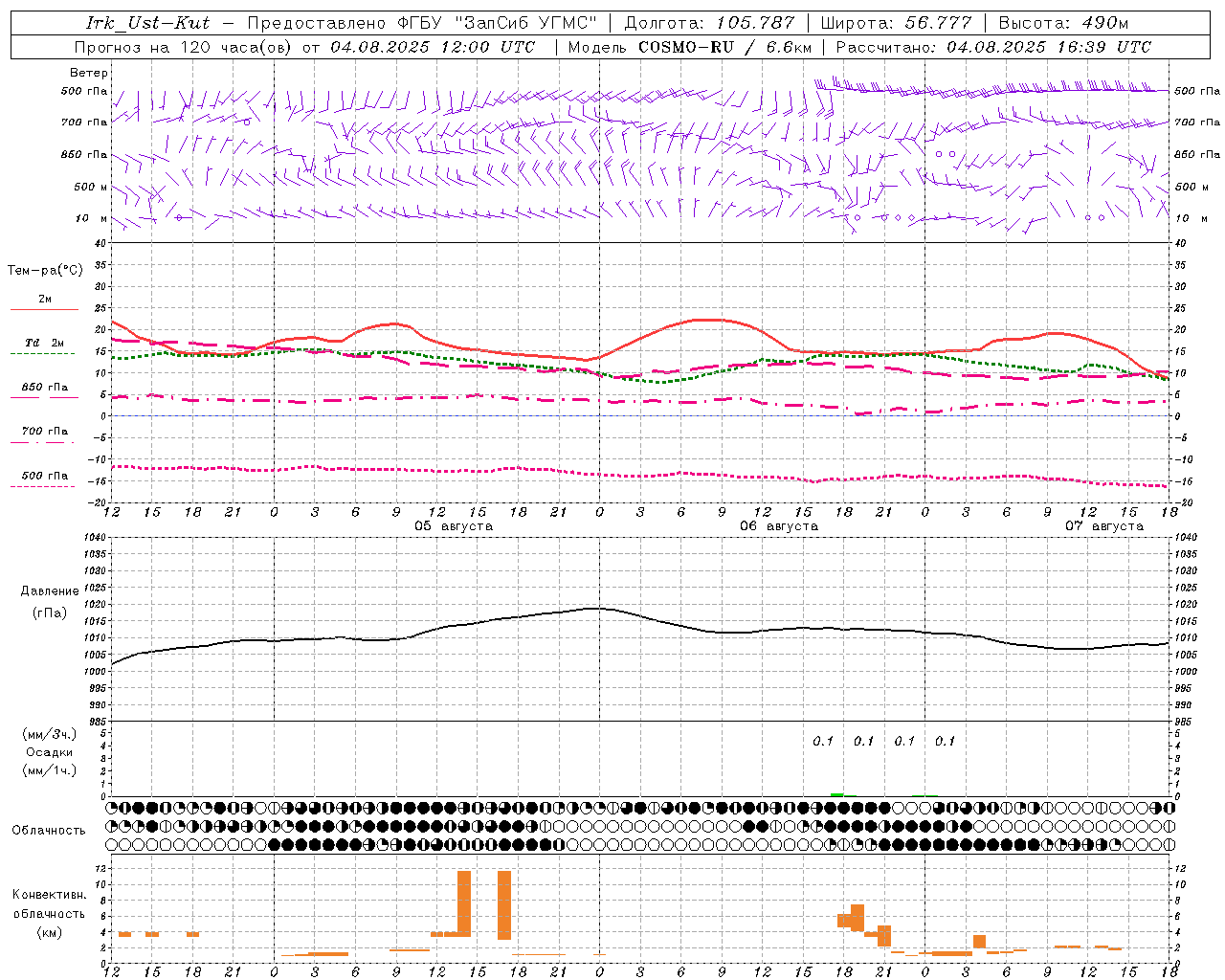Select the (гПа) unit label under Давление
The height and width of the screenshot is (980, 1225).
click(x=50, y=613)
